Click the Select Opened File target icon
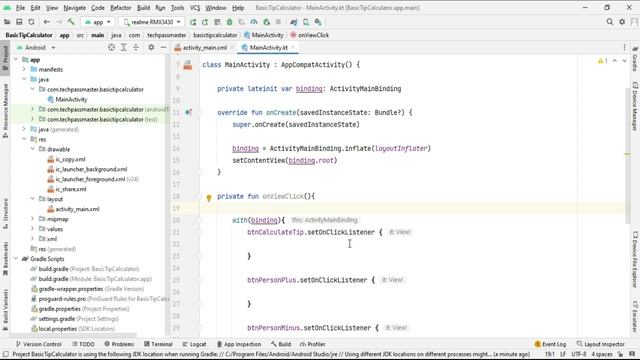Image resolution: width=640 pixels, height=360 pixels. pyautogui.click(x=111, y=48)
